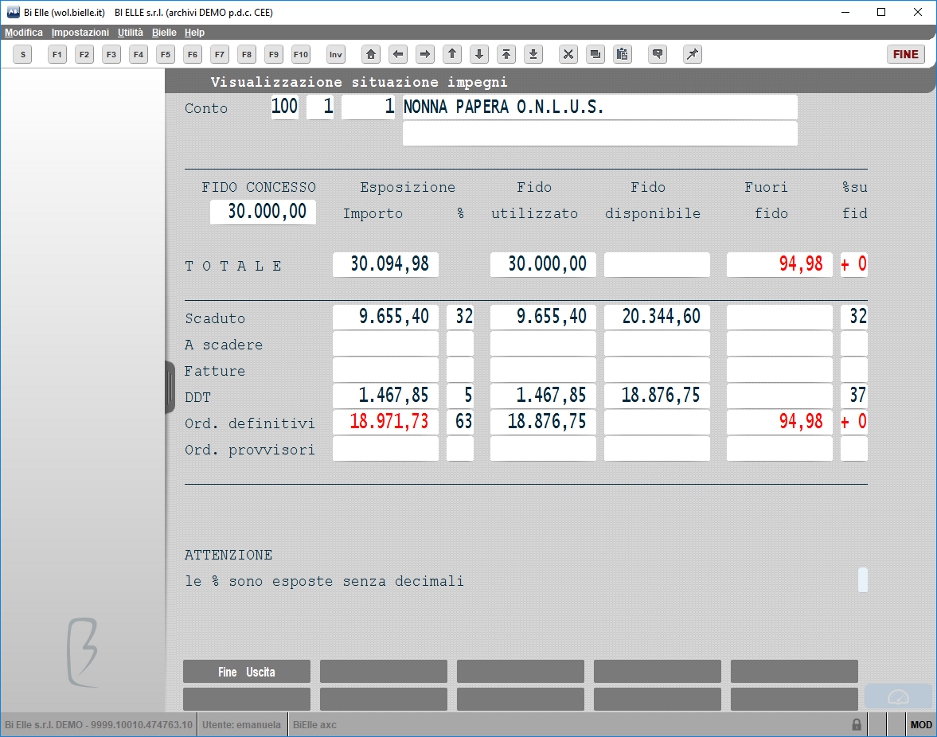
Task: Click the right arrow icon
Action: coord(425,54)
